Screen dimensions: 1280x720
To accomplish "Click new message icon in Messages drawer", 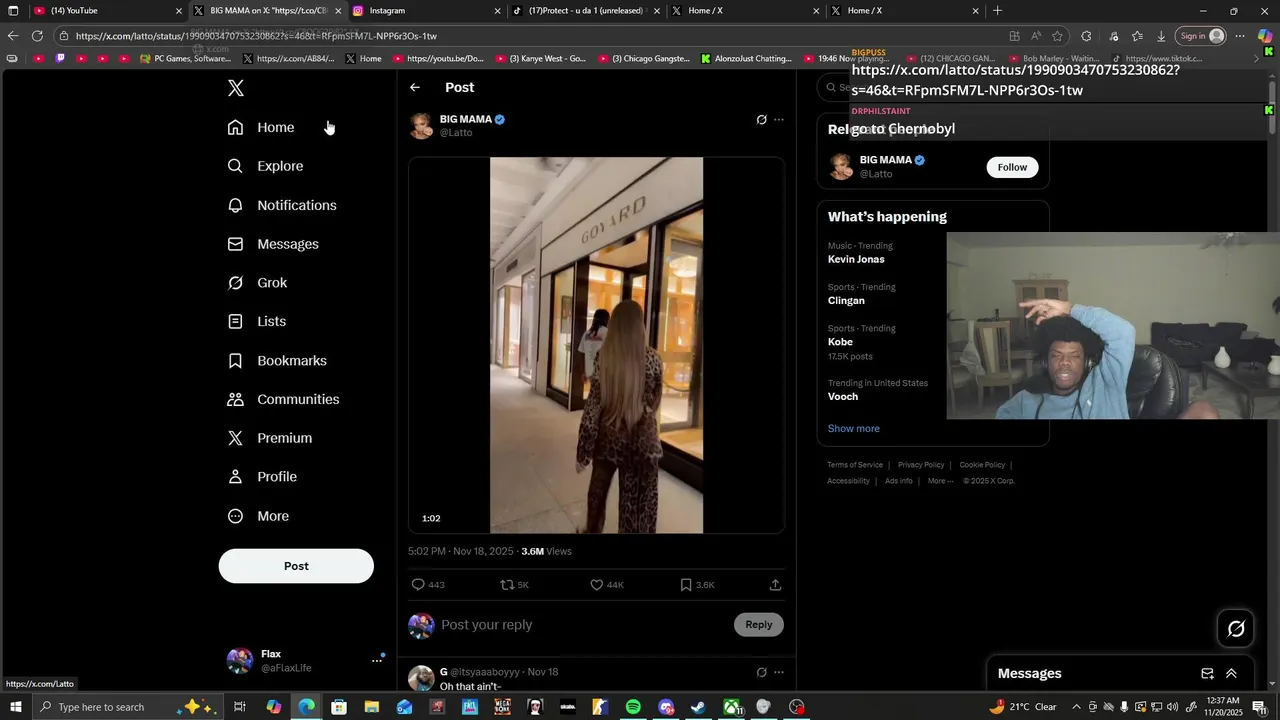I will (x=1207, y=674).
